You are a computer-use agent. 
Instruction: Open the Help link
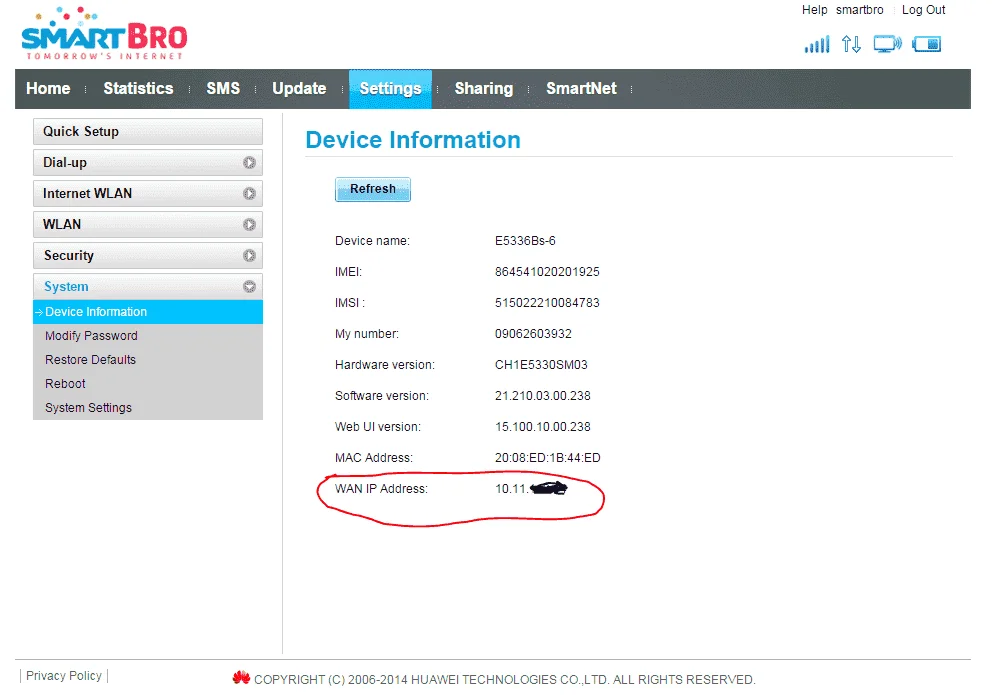(x=814, y=10)
